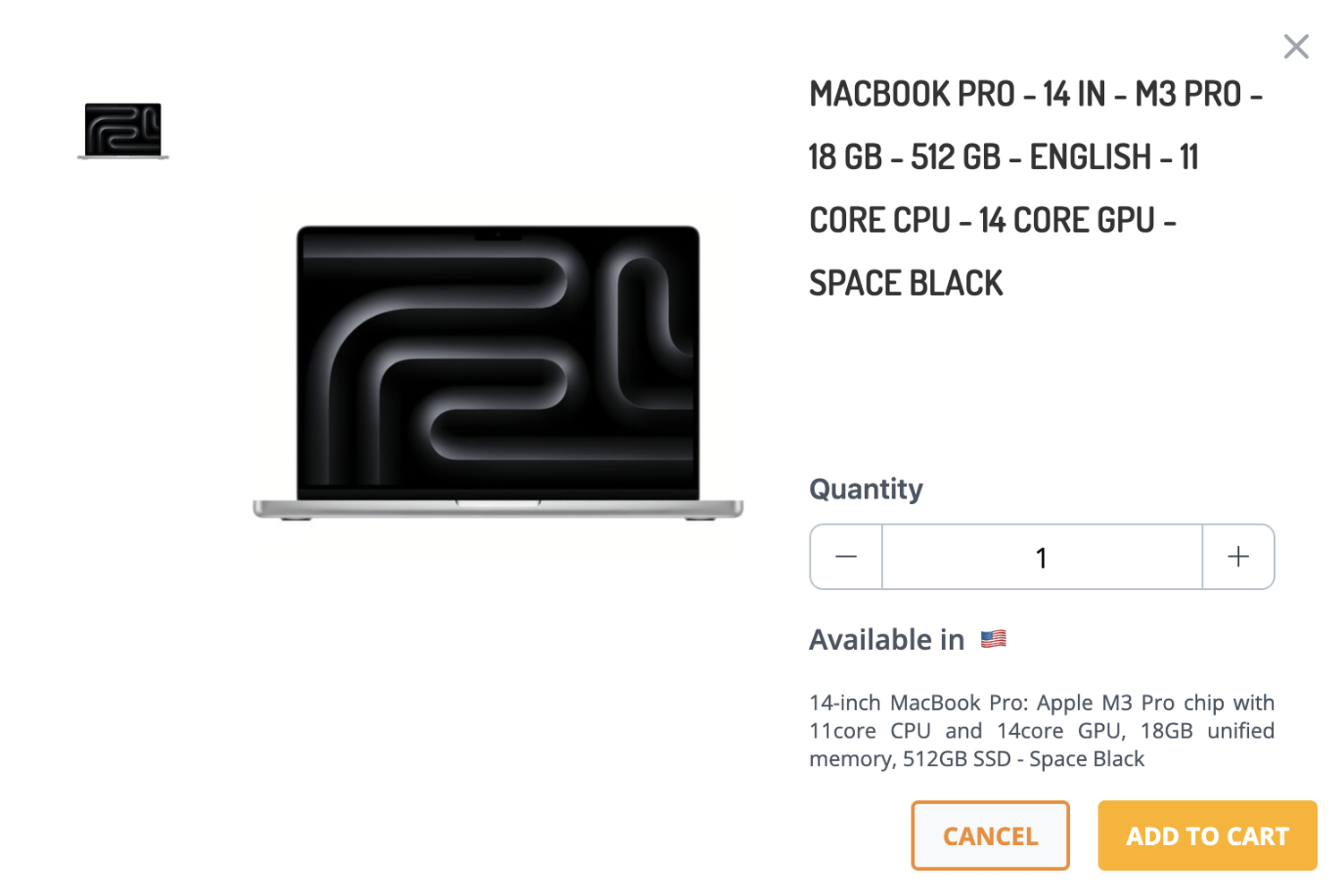
Task: Click the US flag availability icon
Action: (x=993, y=639)
